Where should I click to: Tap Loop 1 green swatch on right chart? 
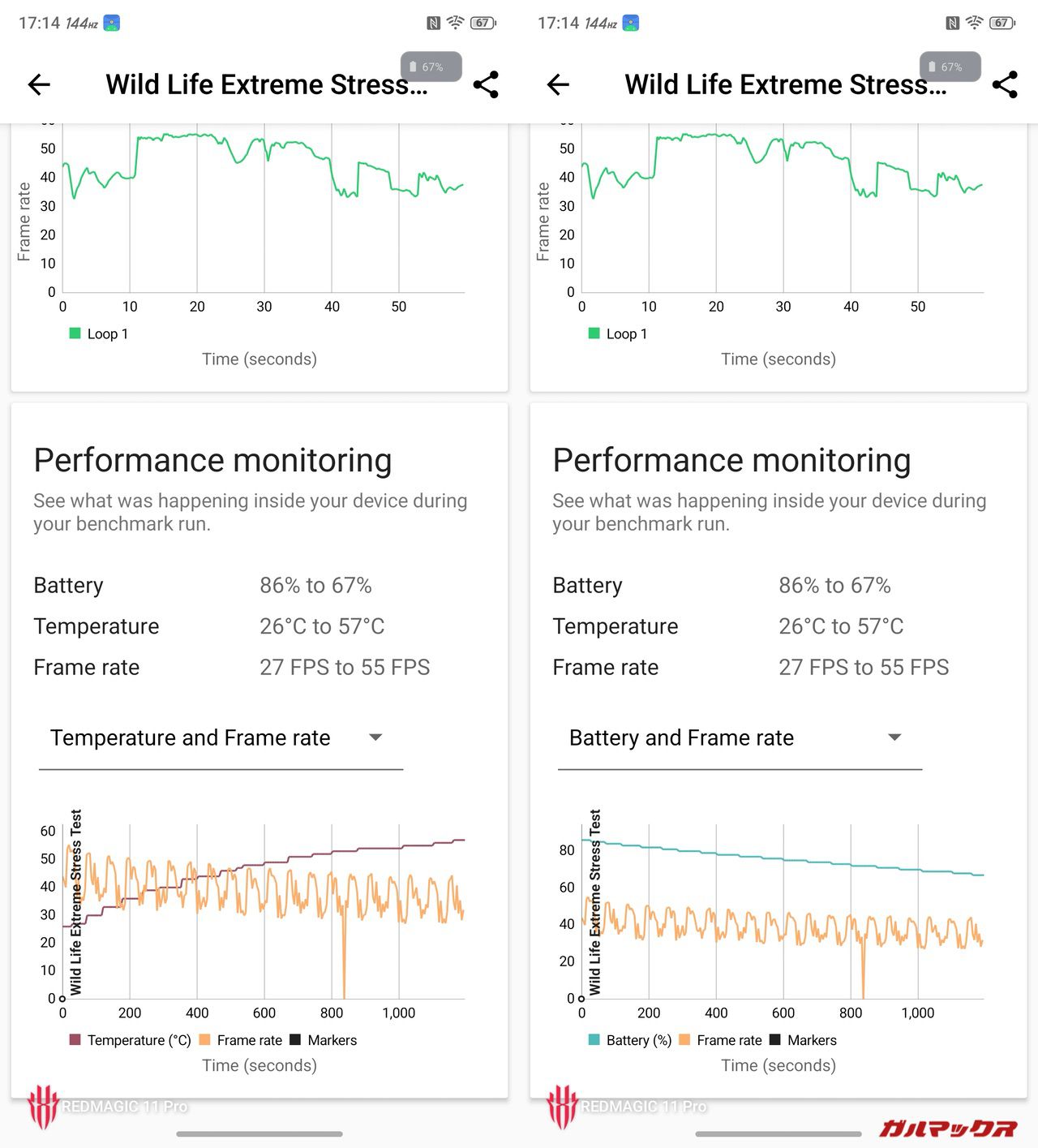coord(594,333)
